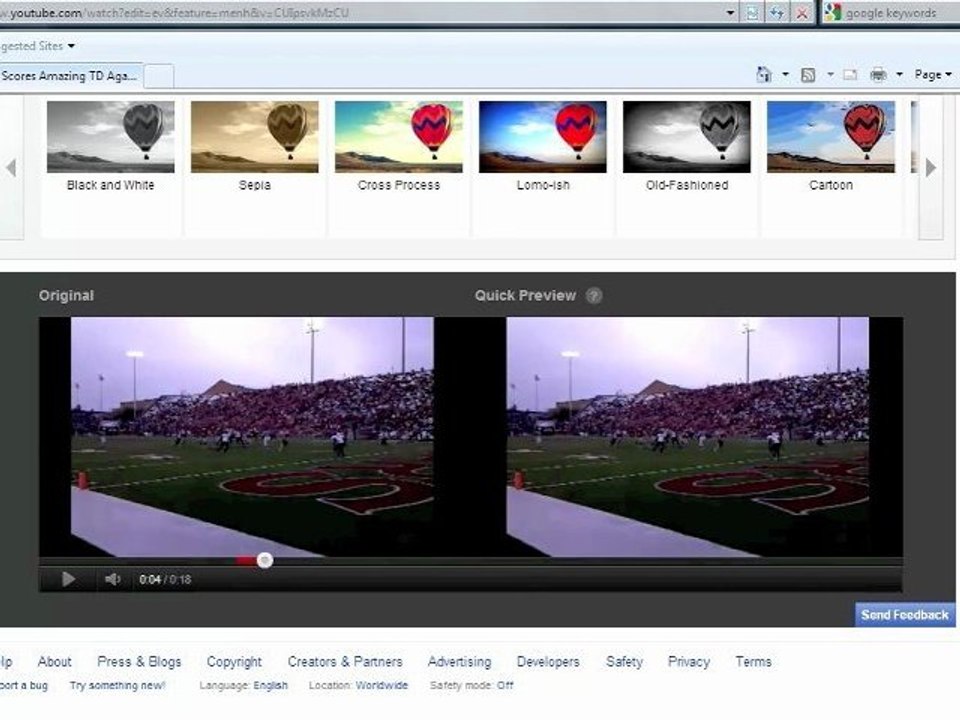
Task: Change Language: English setting
Action: [x=244, y=686]
